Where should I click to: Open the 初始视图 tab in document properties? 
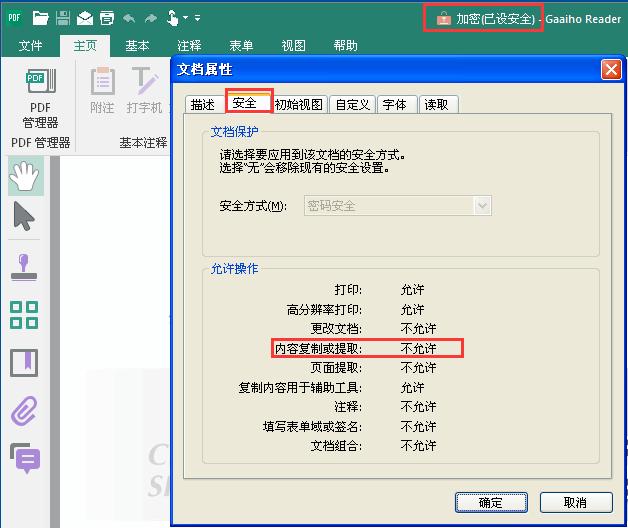tap(299, 105)
